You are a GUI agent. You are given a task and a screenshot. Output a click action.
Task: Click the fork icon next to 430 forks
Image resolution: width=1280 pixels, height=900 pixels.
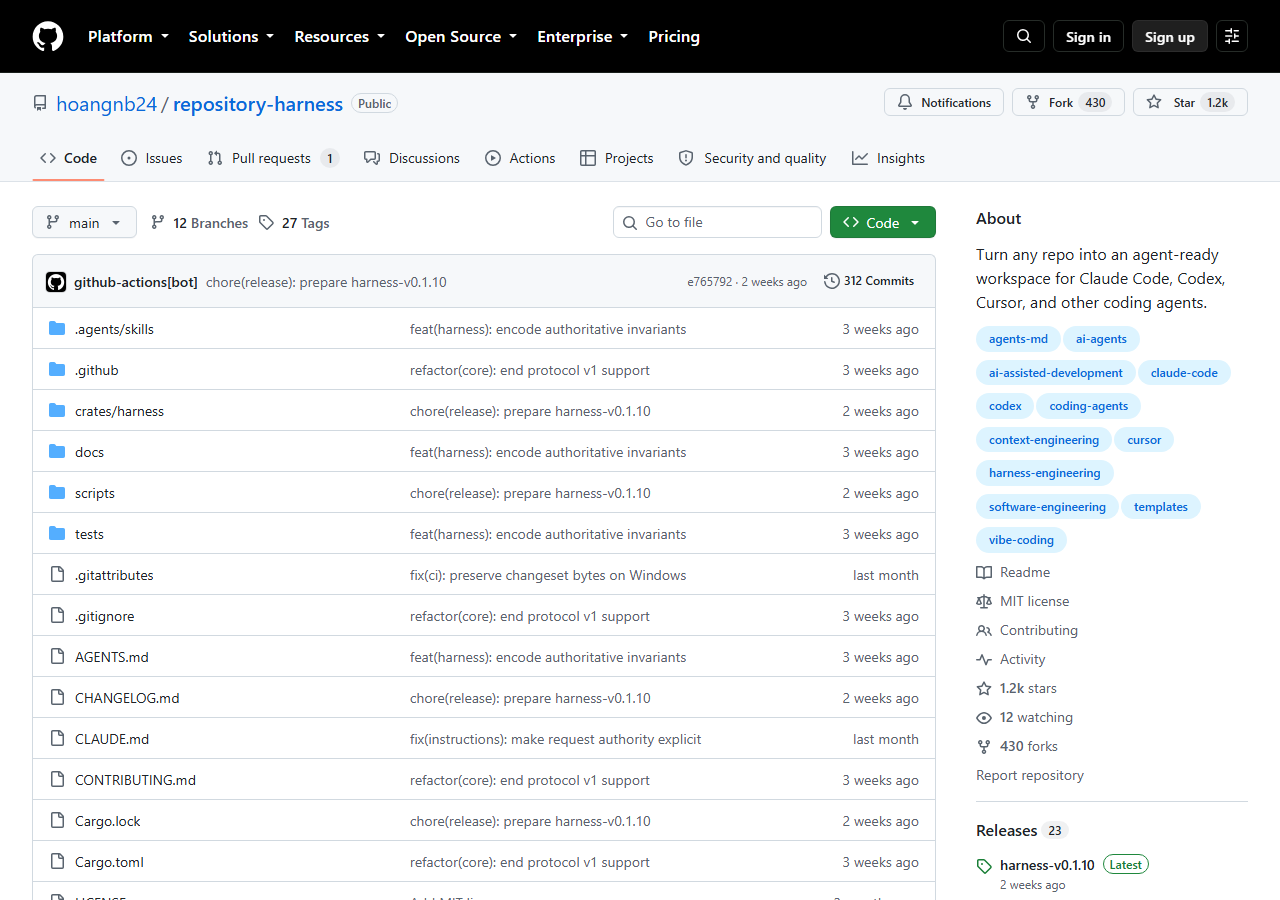click(x=984, y=747)
